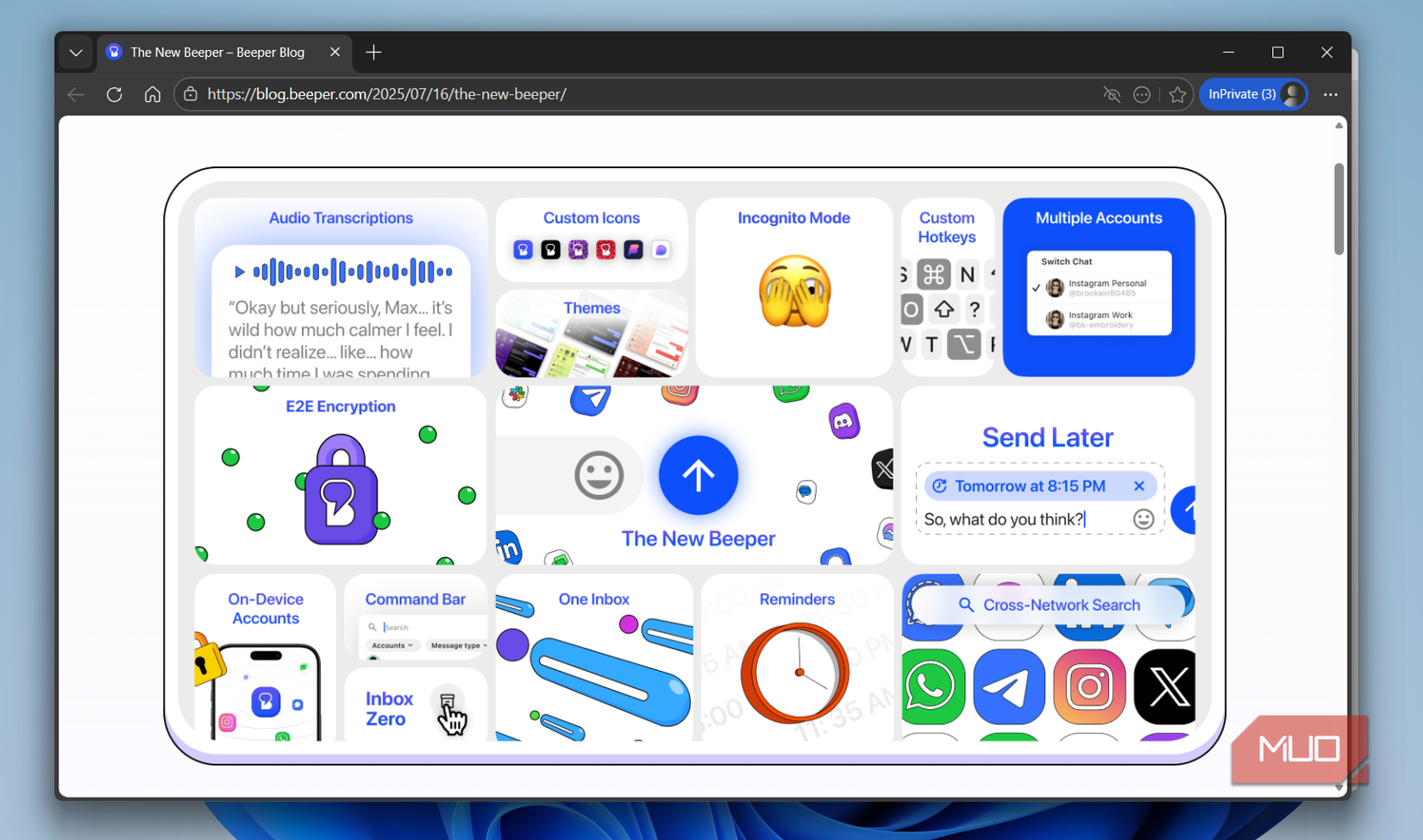Click the Tomorrow at 8:15 PM schedule chip
Viewport: 1423px width, 840px height.
[x=1041, y=486]
